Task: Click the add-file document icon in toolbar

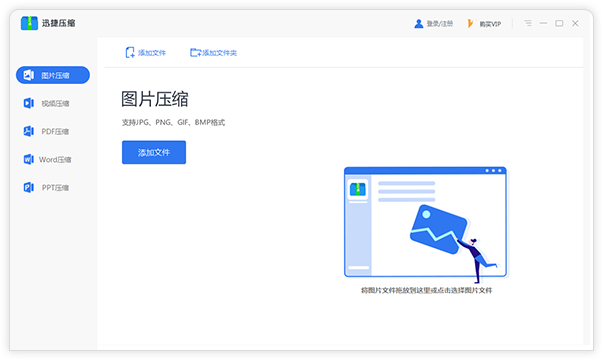Action: [x=130, y=53]
